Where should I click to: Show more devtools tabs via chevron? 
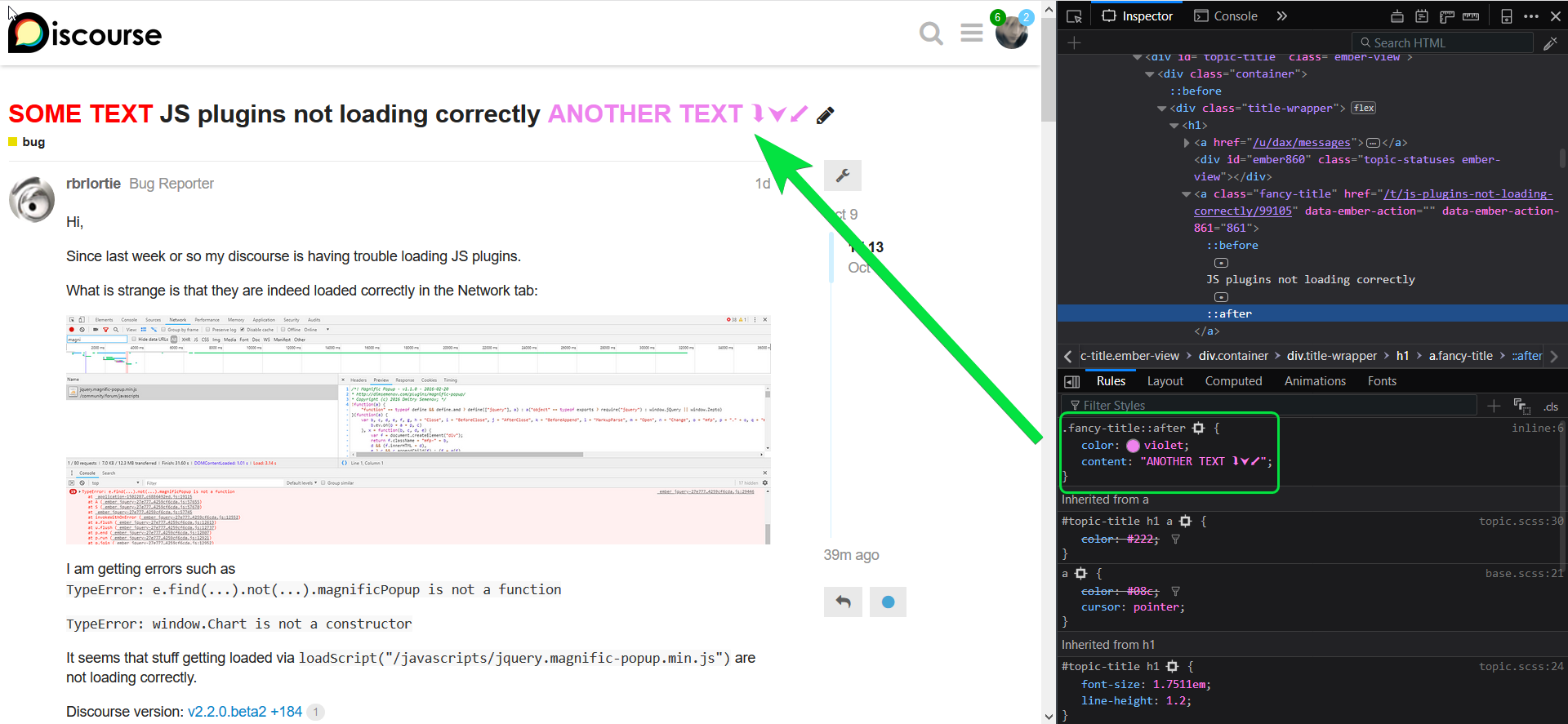[x=1282, y=16]
